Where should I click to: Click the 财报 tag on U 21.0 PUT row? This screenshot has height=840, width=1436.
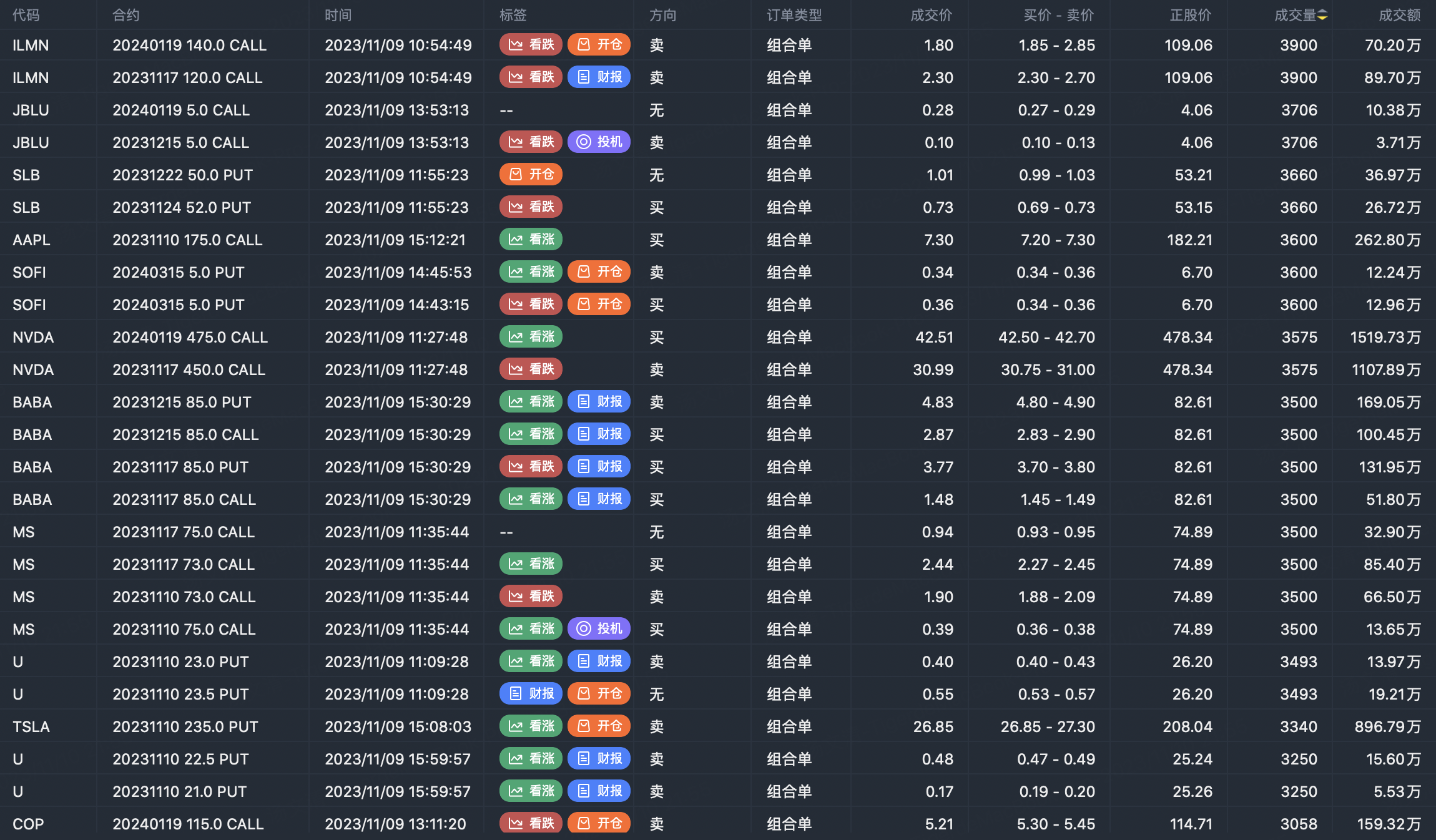coord(599,791)
